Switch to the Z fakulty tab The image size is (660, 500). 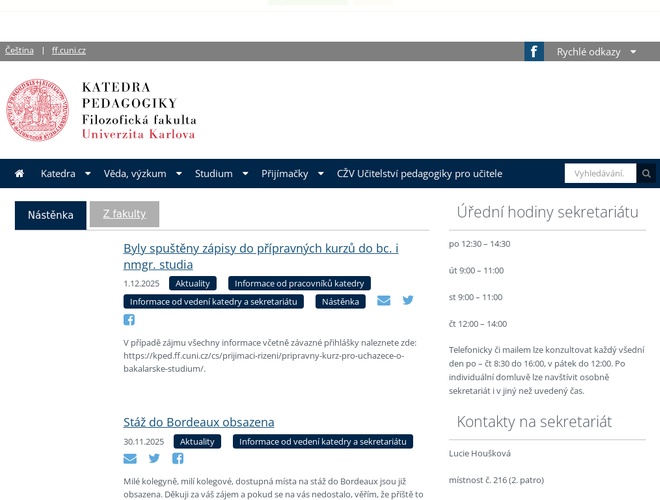(124, 214)
